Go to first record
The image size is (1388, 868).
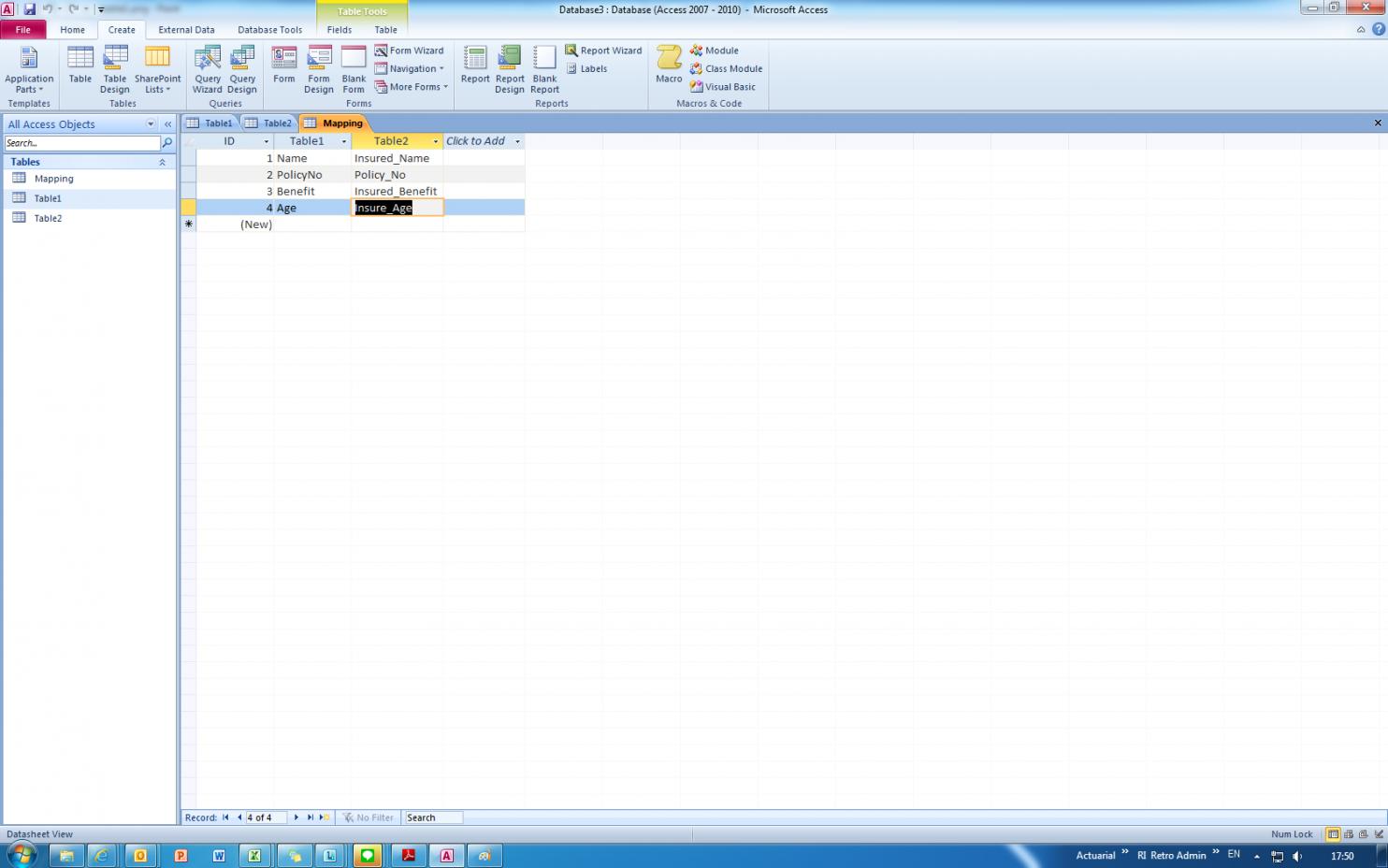point(225,817)
